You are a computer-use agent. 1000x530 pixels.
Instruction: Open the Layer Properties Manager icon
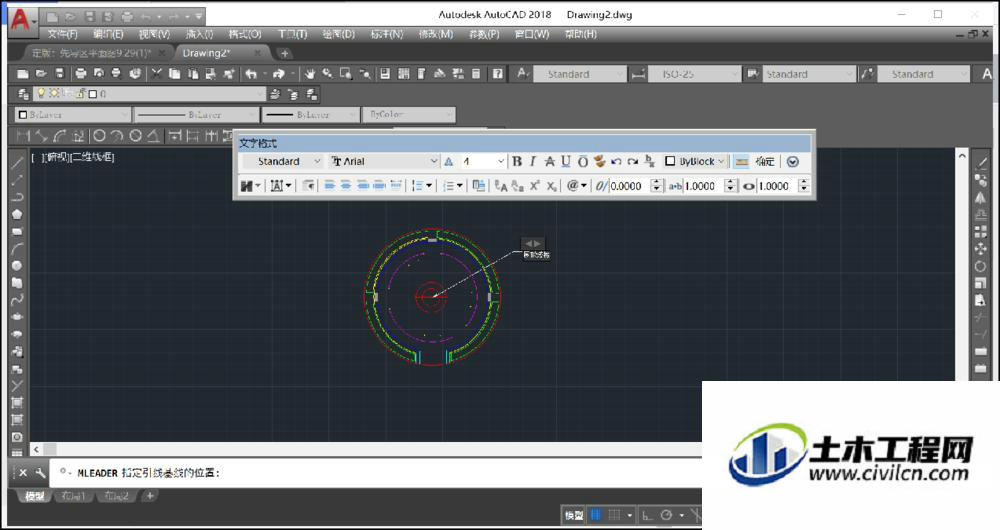23,94
